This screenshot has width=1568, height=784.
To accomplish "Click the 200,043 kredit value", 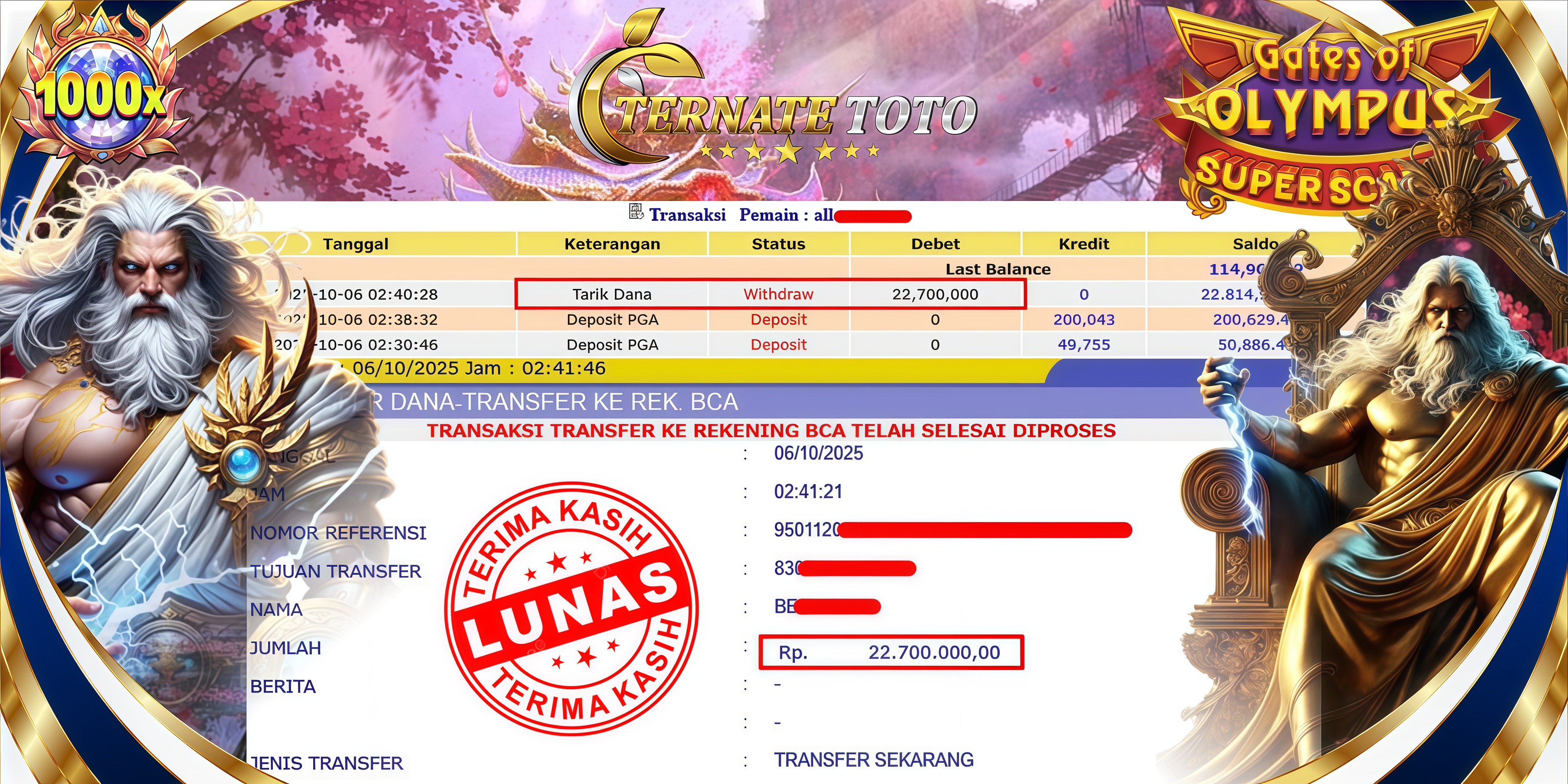I will click(1083, 320).
